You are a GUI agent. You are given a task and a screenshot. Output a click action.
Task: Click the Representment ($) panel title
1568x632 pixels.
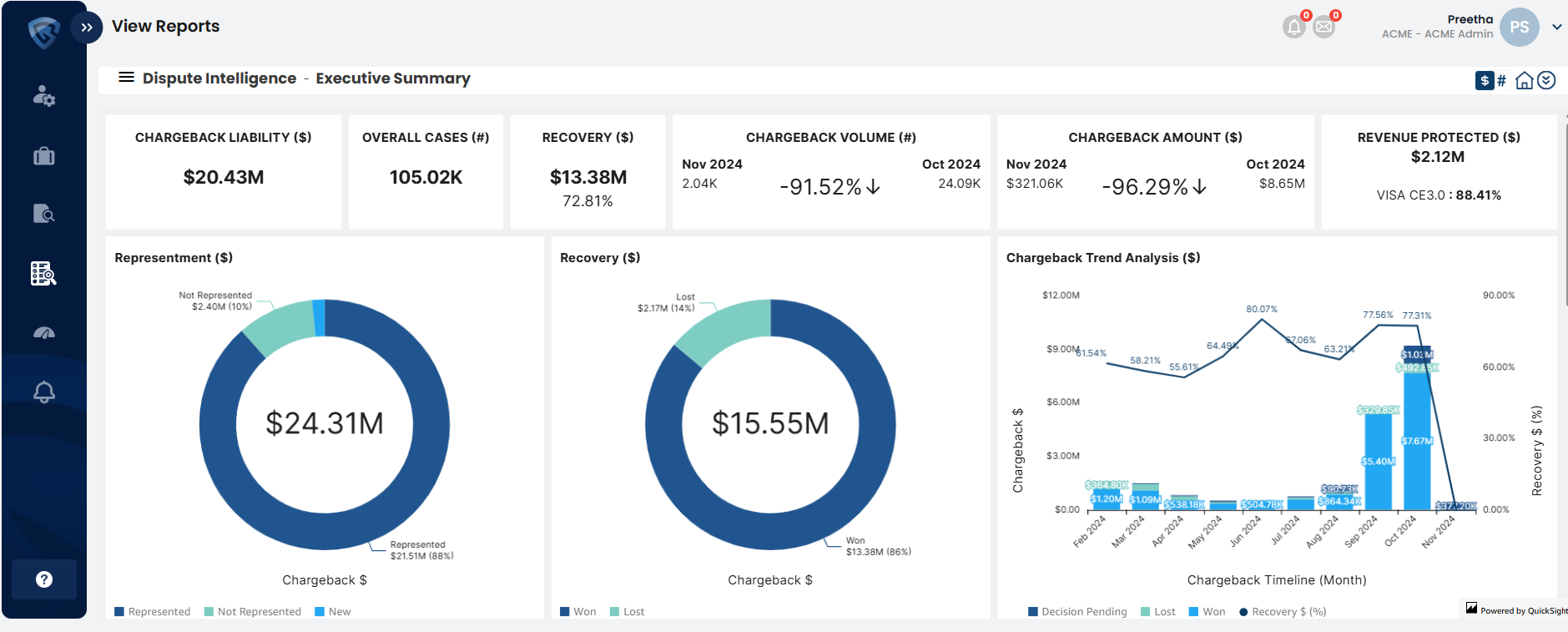[174, 258]
